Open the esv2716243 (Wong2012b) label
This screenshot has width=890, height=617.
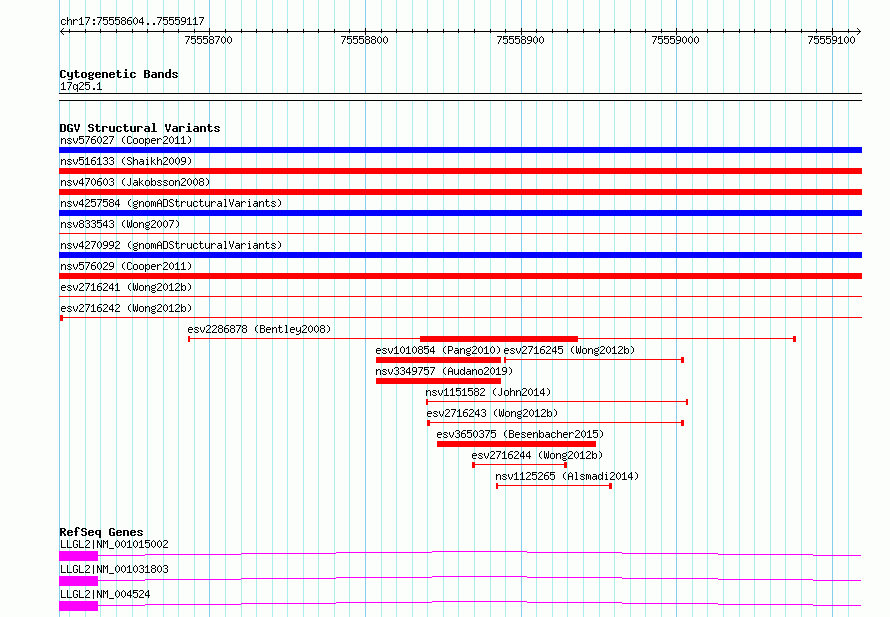[492, 413]
